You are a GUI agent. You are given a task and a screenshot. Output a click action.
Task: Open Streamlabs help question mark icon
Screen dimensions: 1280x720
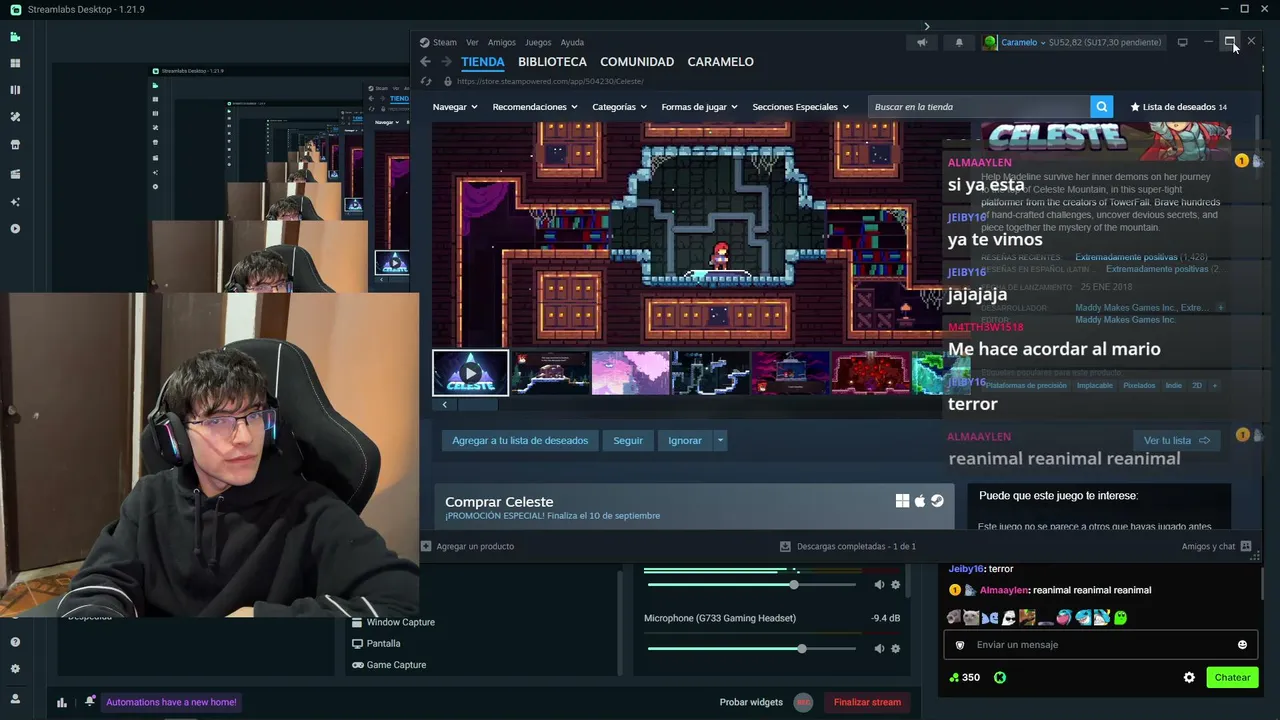(15, 642)
